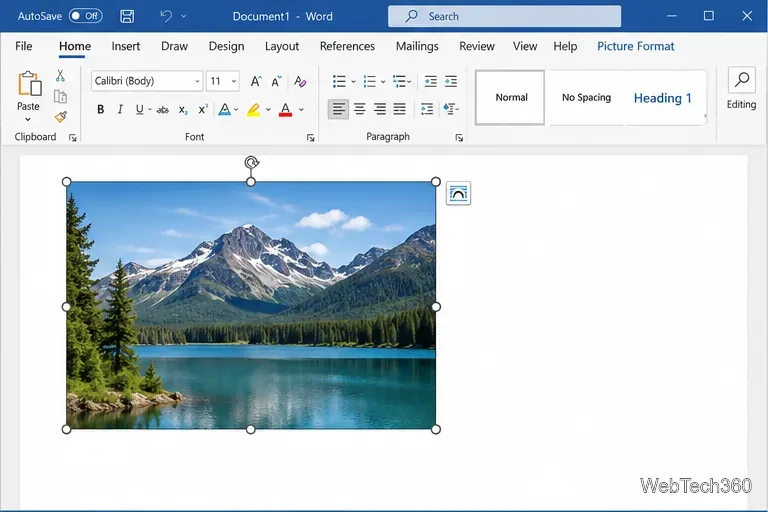Open the File menu

(24, 46)
